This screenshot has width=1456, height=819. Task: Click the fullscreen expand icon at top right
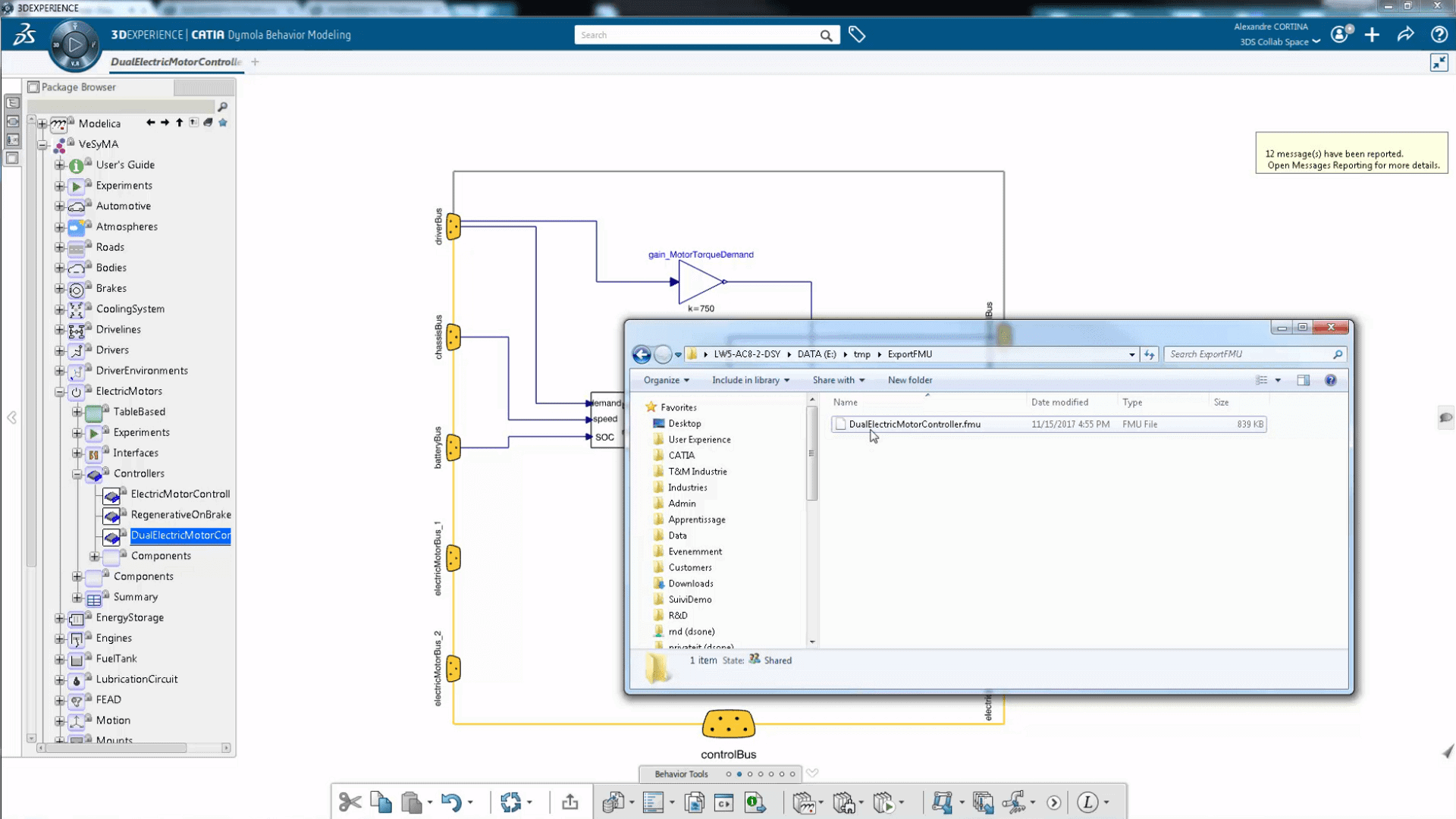coord(1439,63)
